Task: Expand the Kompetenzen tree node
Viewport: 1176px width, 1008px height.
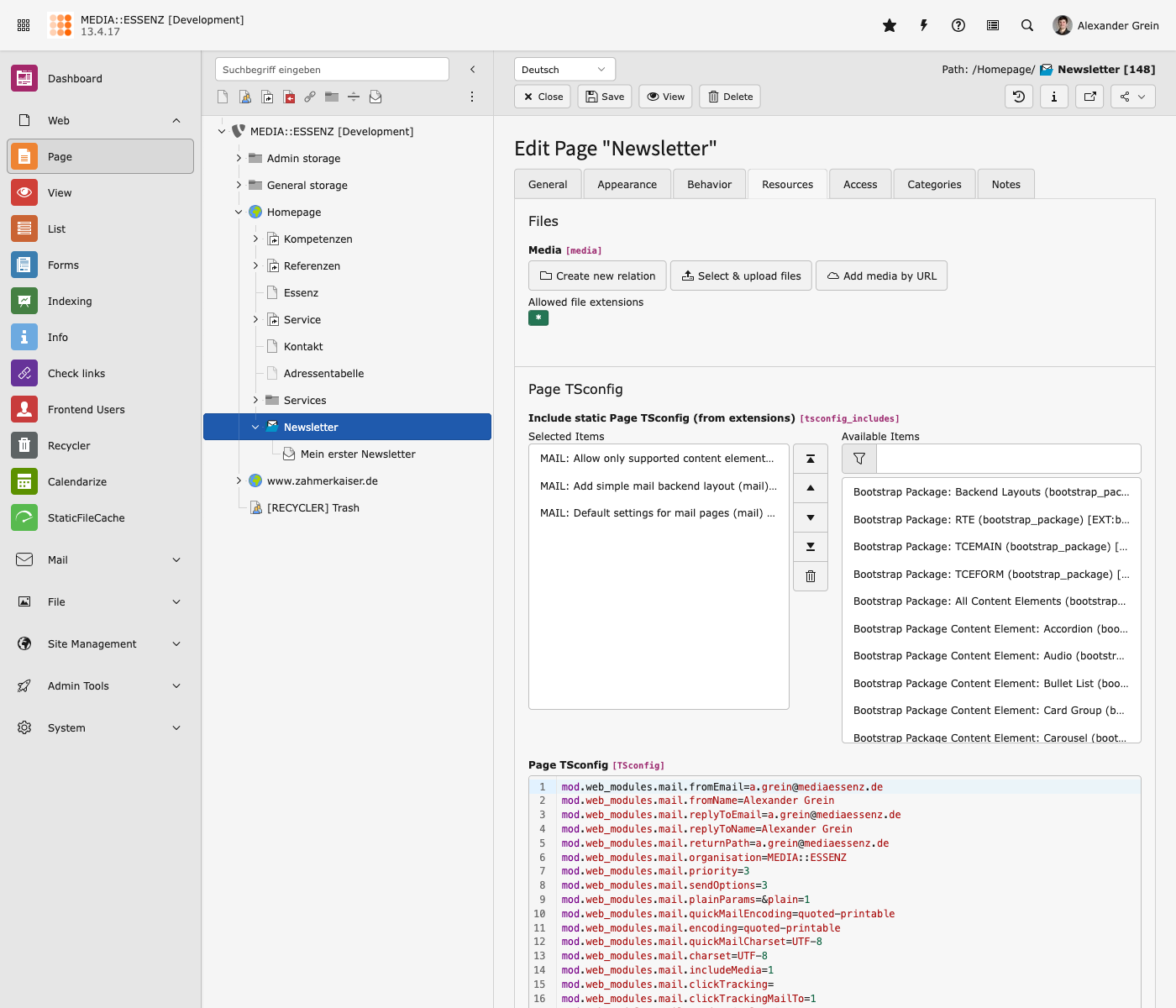Action: click(255, 239)
